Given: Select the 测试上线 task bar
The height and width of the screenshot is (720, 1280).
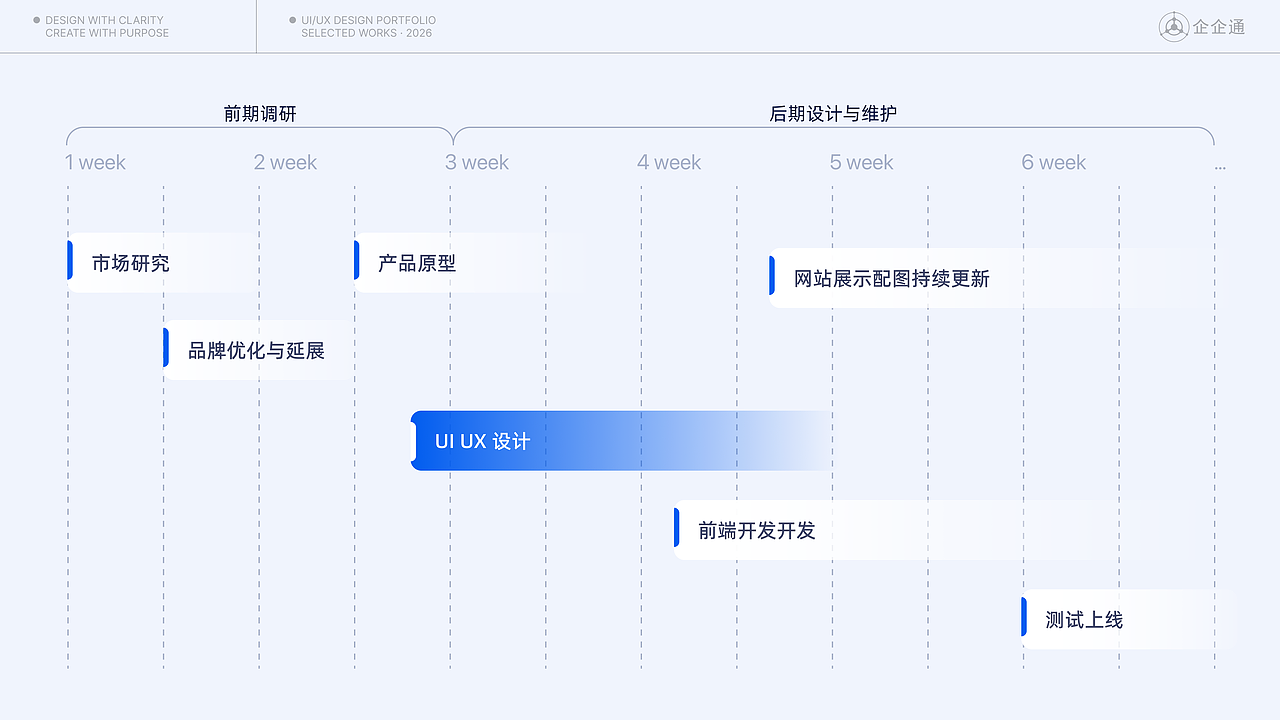Looking at the screenshot, I should click(x=1128, y=619).
